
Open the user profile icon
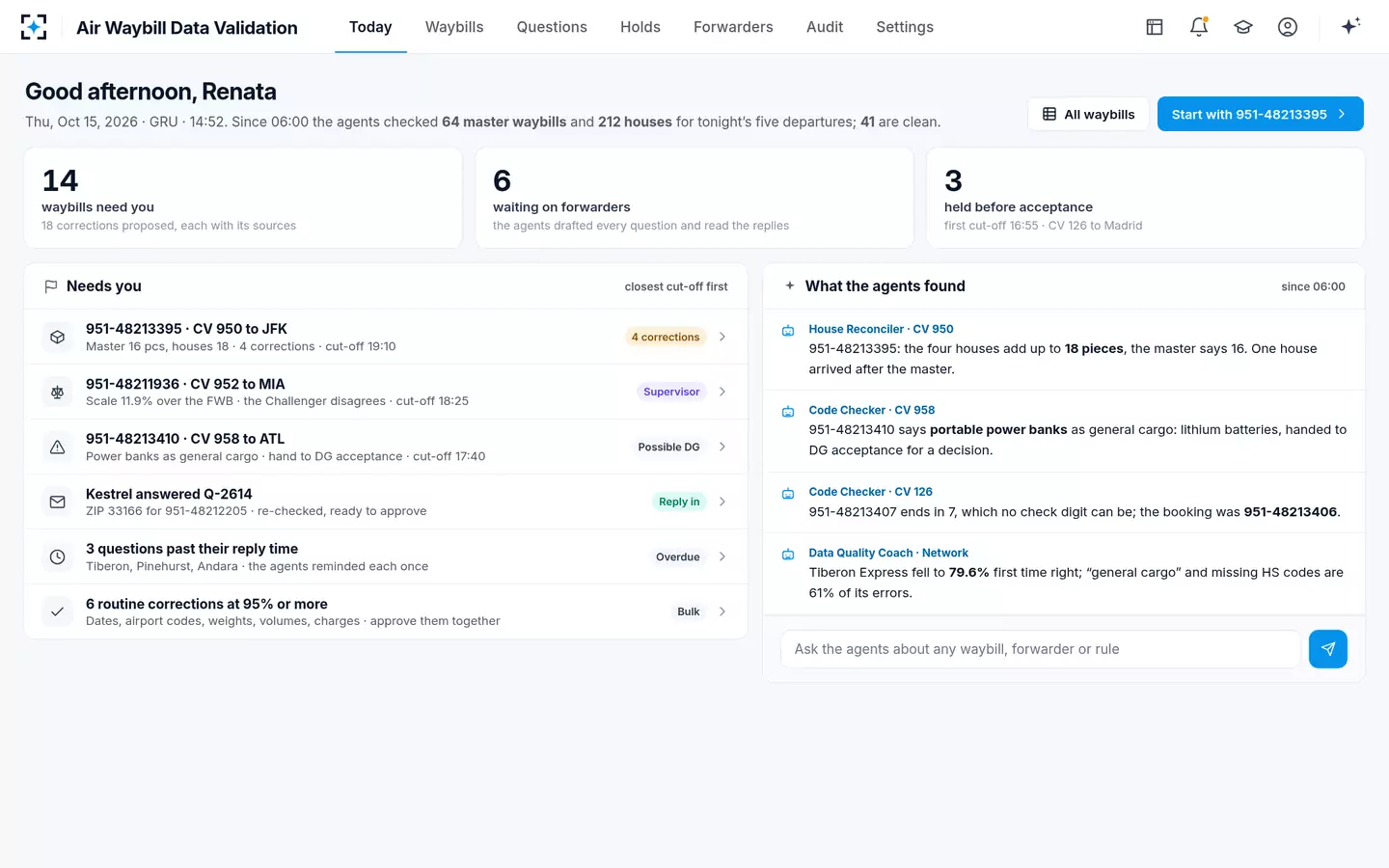coord(1288,27)
